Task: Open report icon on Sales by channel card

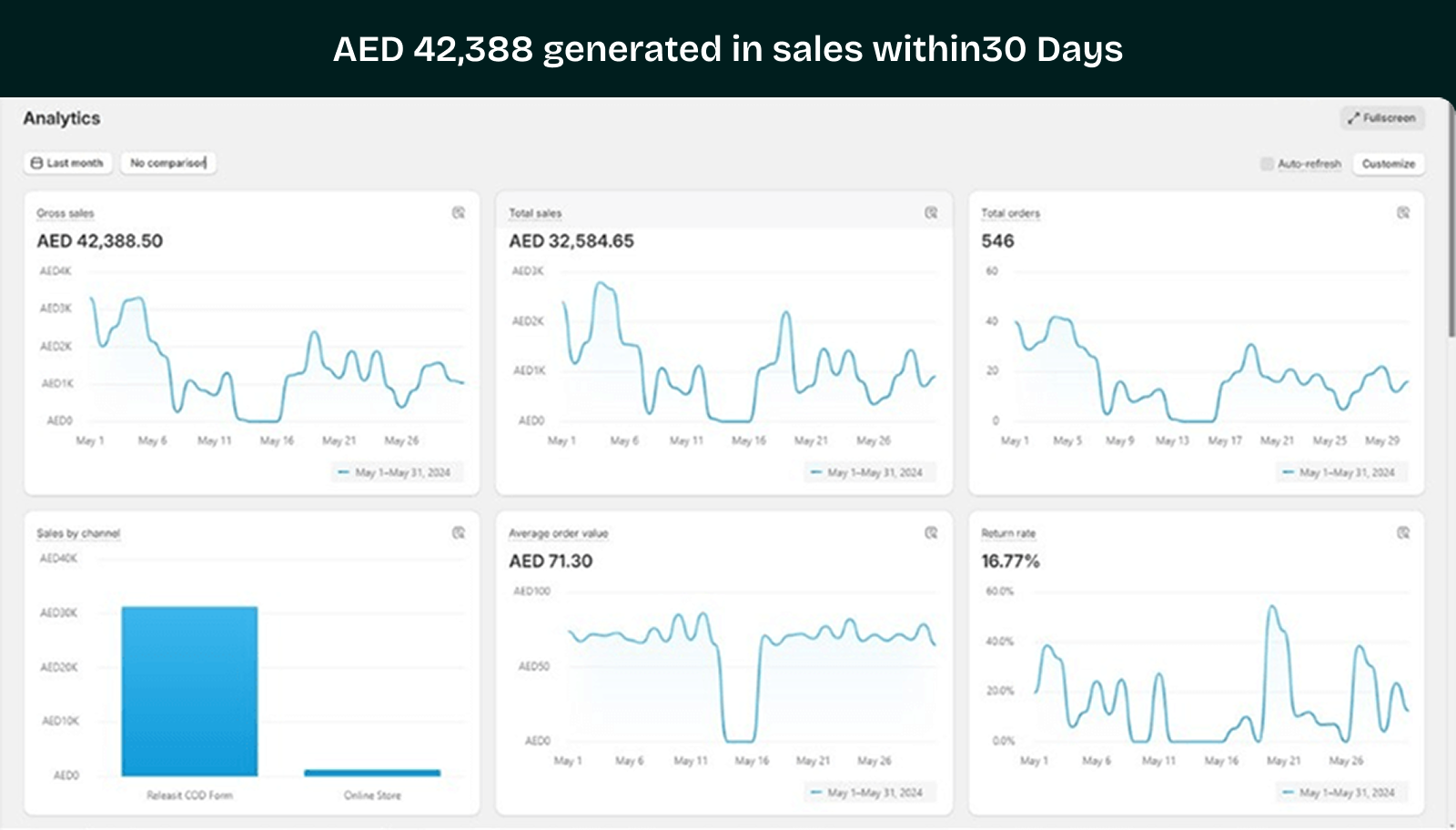Action: (459, 533)
